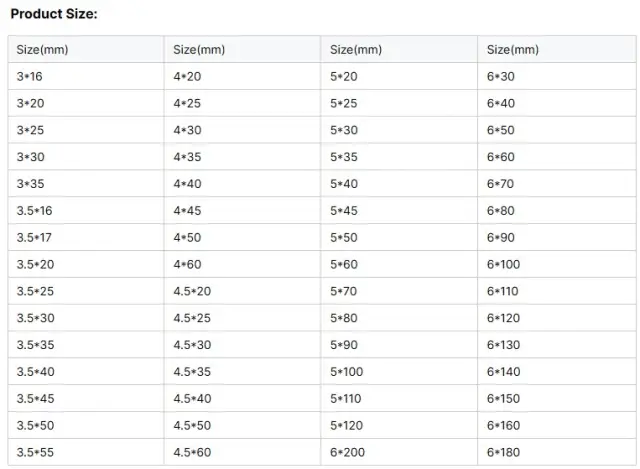Image resolution: width=640 pixels, height=469 pixels.
Task: Select the 4*20 size cell
Action: (242, 76)
